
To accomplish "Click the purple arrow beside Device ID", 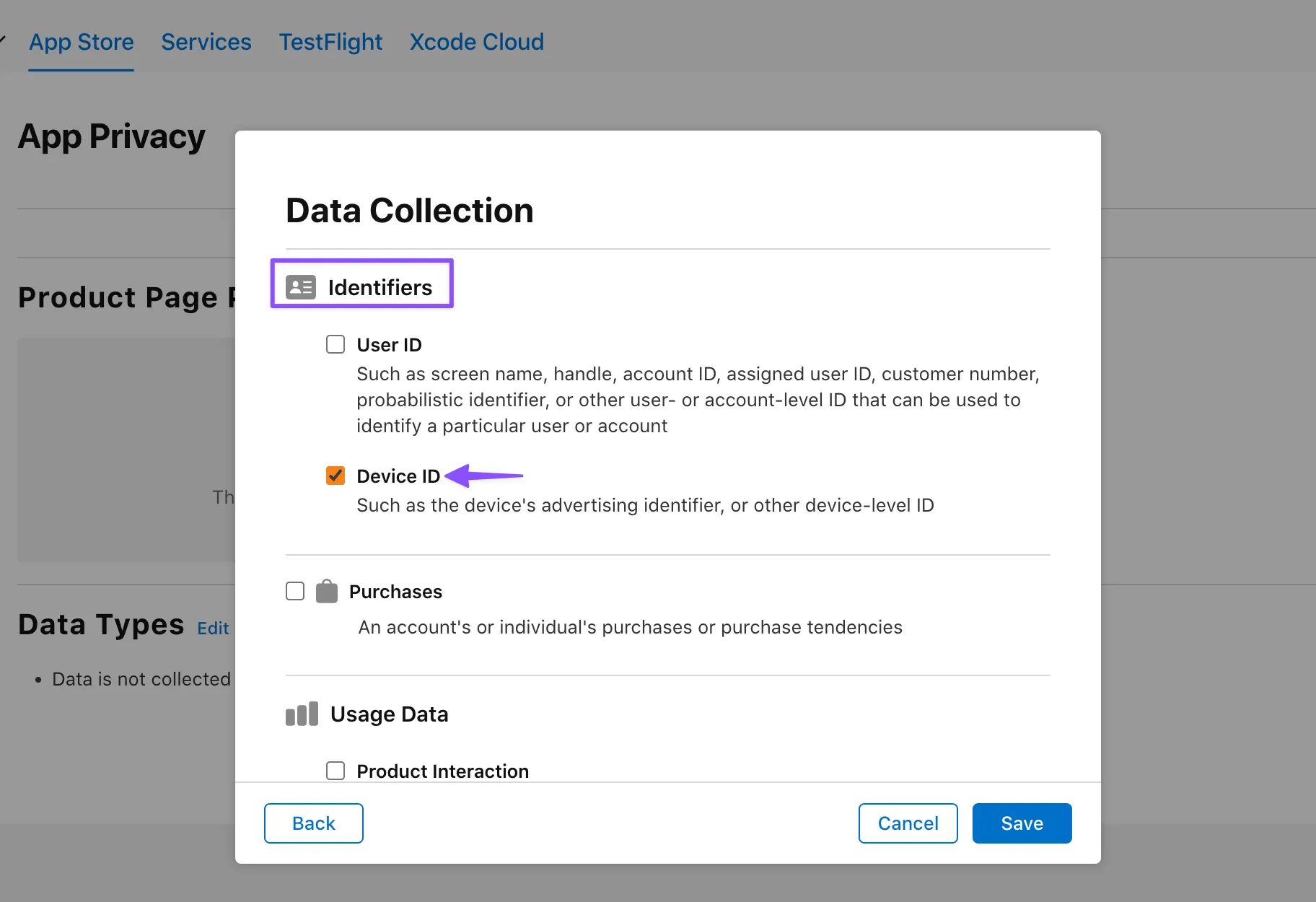I will point(483,476).
